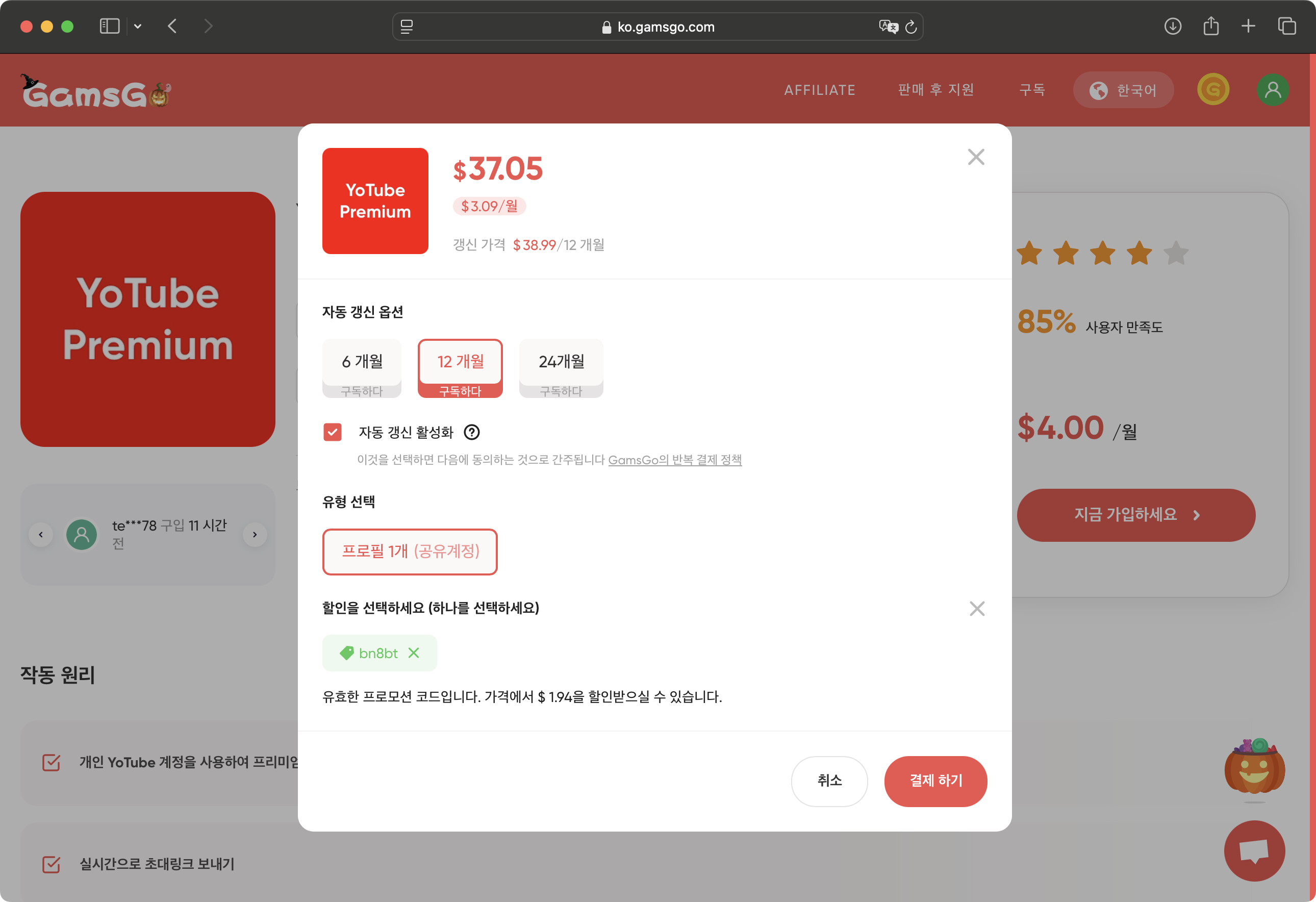Reload the page in Safari
1316x902 pixels.
910,27
